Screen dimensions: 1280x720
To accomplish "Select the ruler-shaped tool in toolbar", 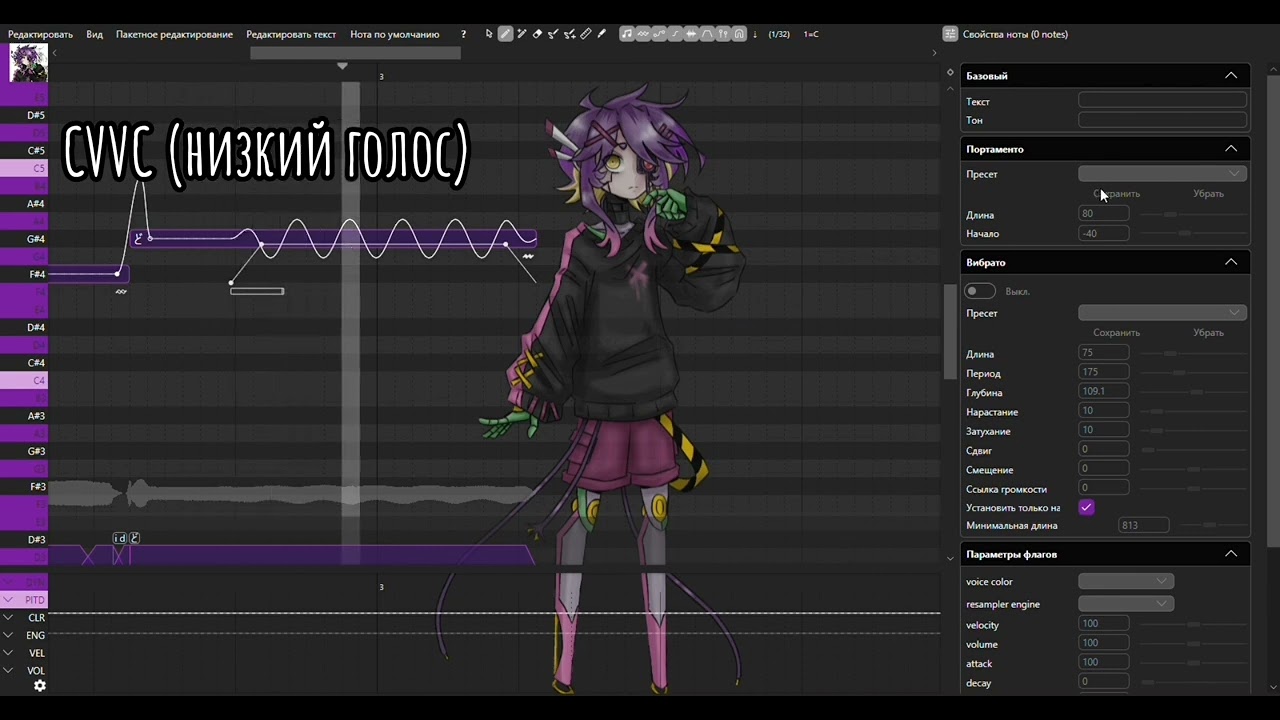I will (585, 34).
